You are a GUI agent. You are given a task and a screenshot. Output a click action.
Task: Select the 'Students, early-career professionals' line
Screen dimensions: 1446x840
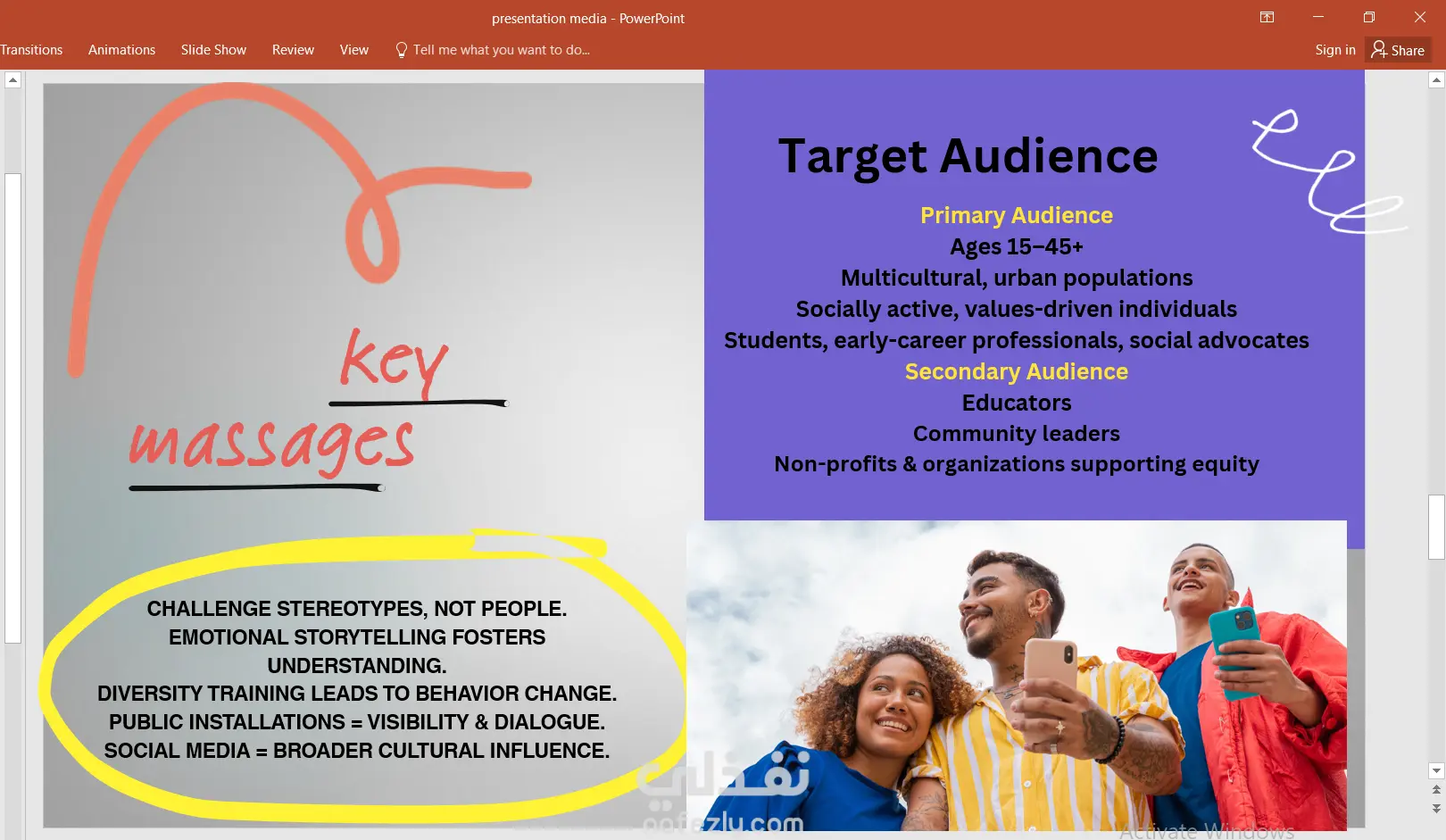[1017, 340]
